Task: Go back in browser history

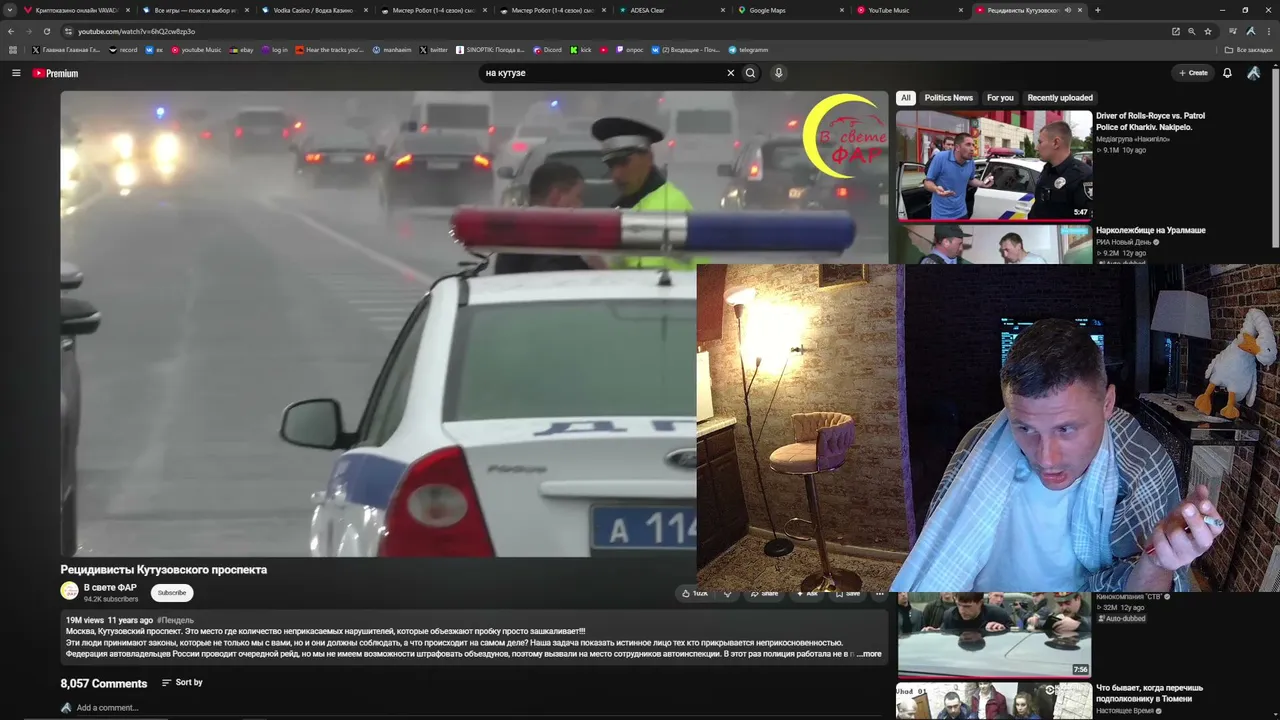Action: (x=11, y=31)
